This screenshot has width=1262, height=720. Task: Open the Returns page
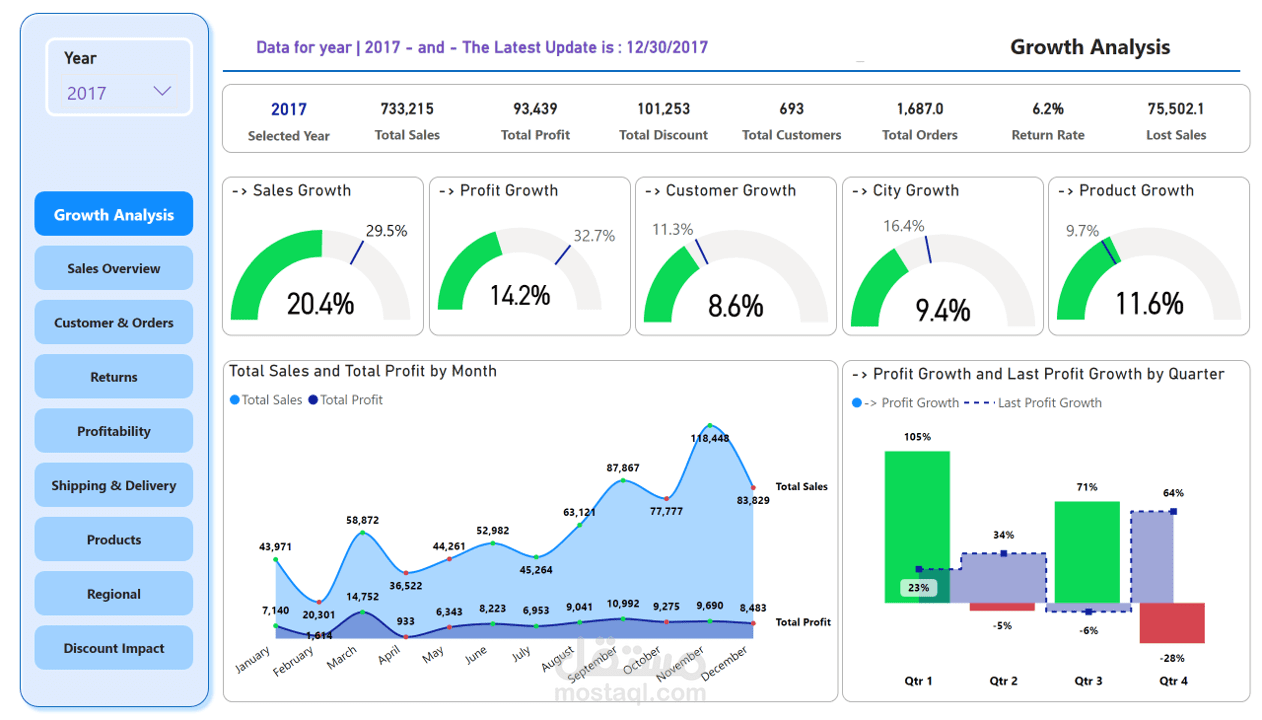(113, 376)
